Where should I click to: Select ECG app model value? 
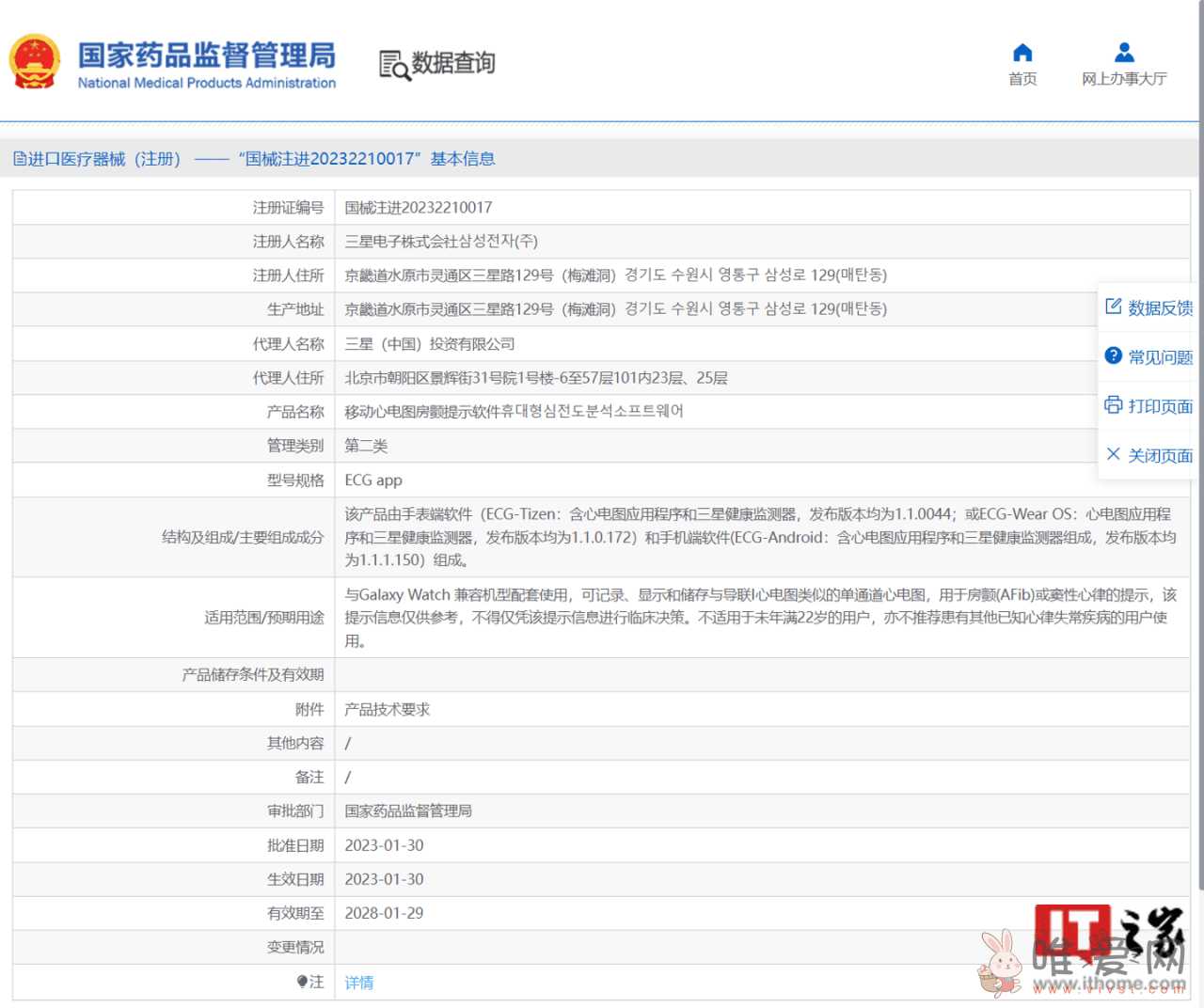point(373,480)
